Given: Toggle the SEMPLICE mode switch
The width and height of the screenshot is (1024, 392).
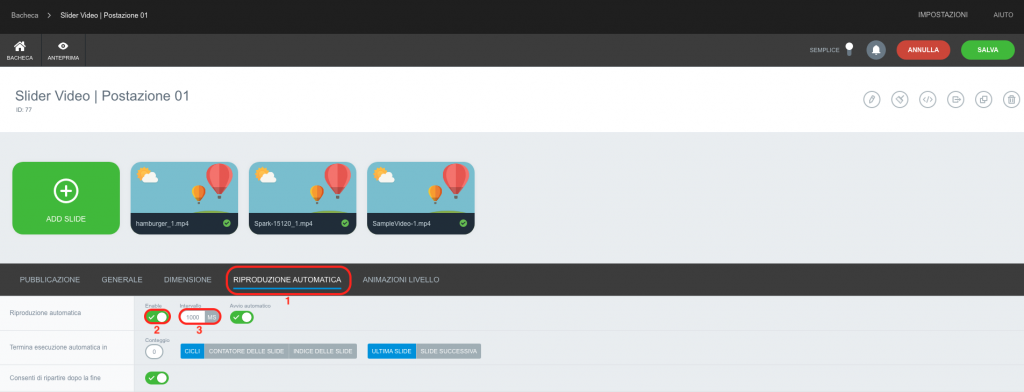Looking at the screenshot, I should pyautogui.click(x=849, y=49).
